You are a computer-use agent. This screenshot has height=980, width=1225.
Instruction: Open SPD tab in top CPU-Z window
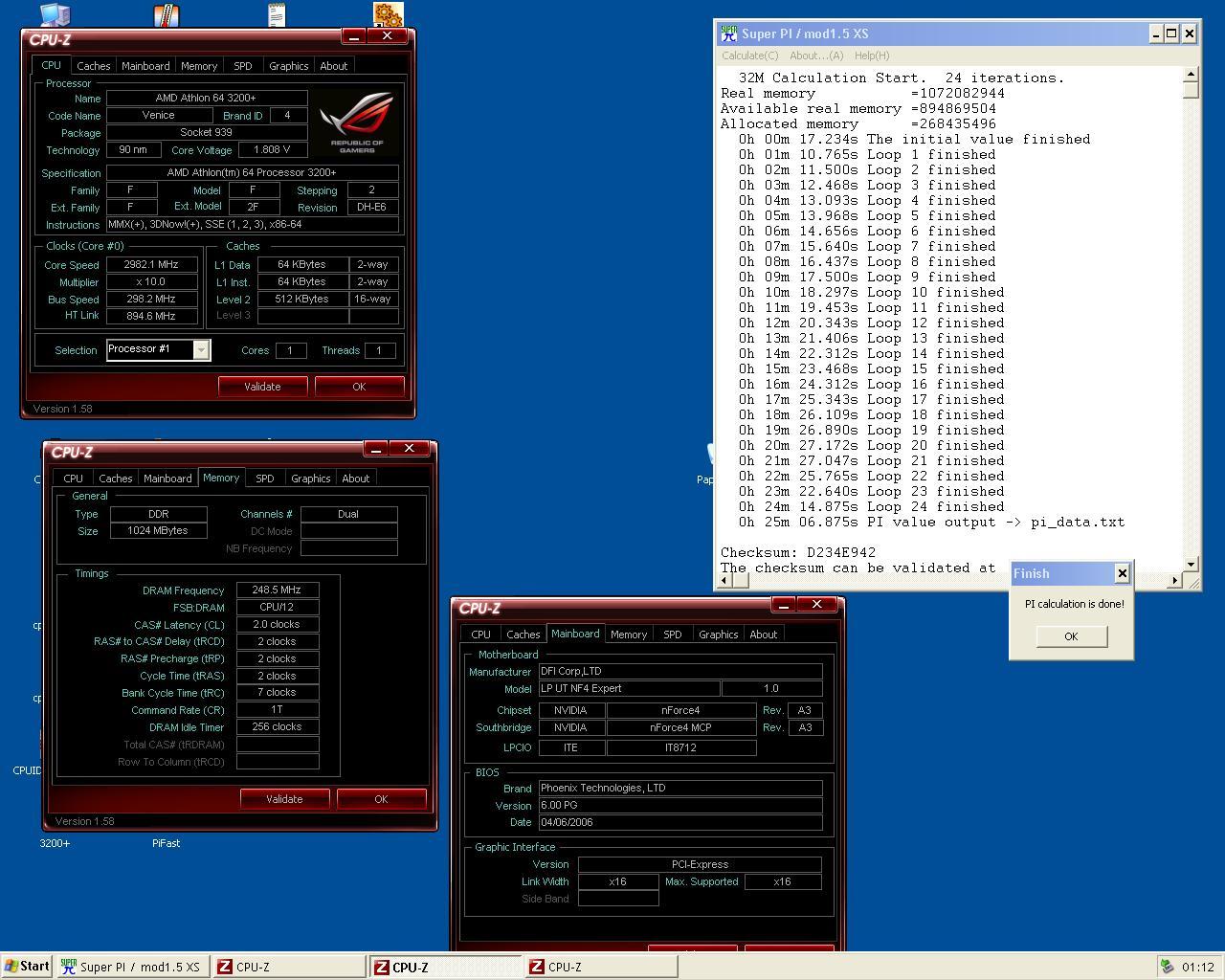click(243, 66)
